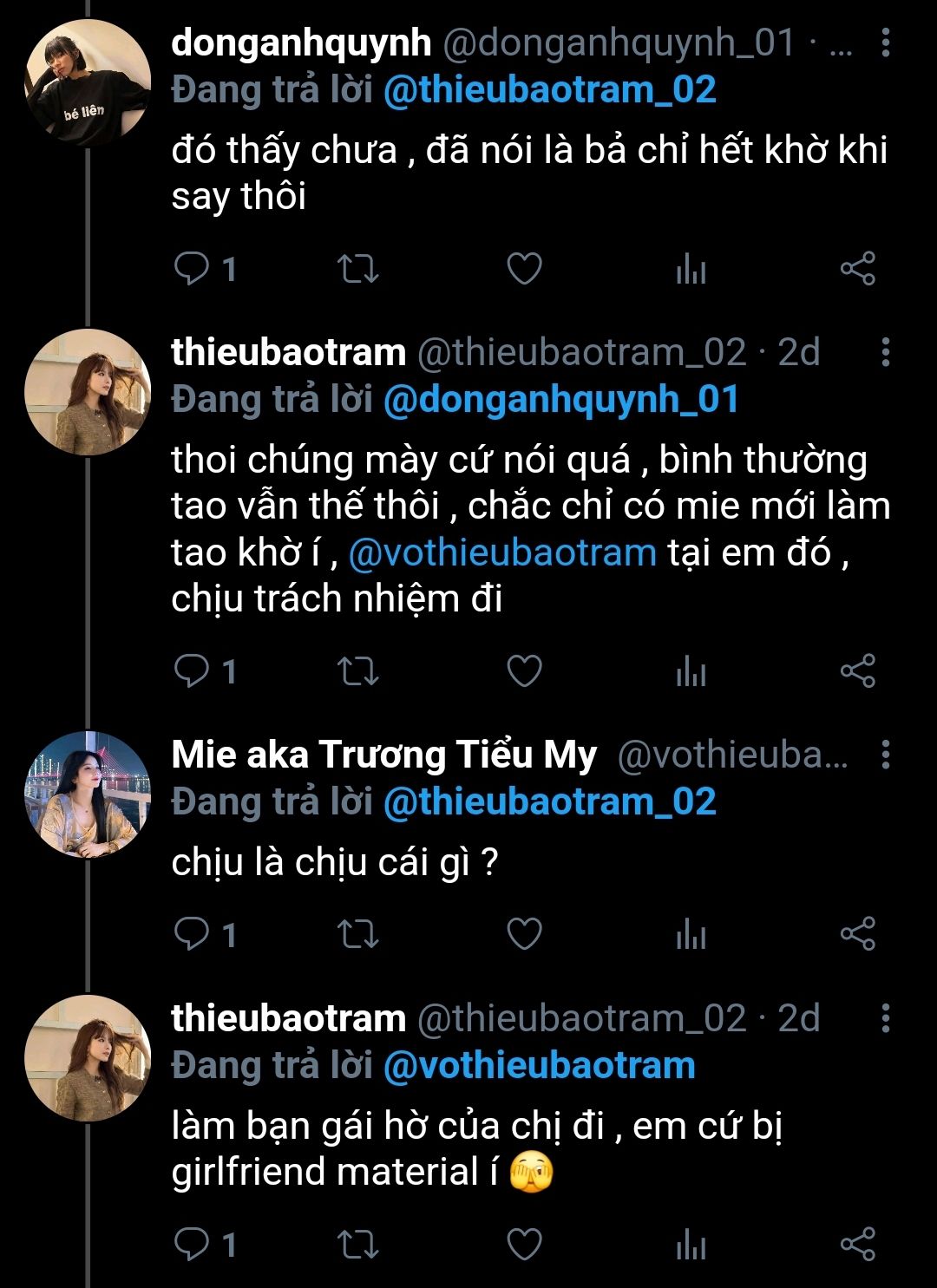Share donganhquynh's tweet
This screenshot has height=1288, width=937.
(x=857, y=269)
